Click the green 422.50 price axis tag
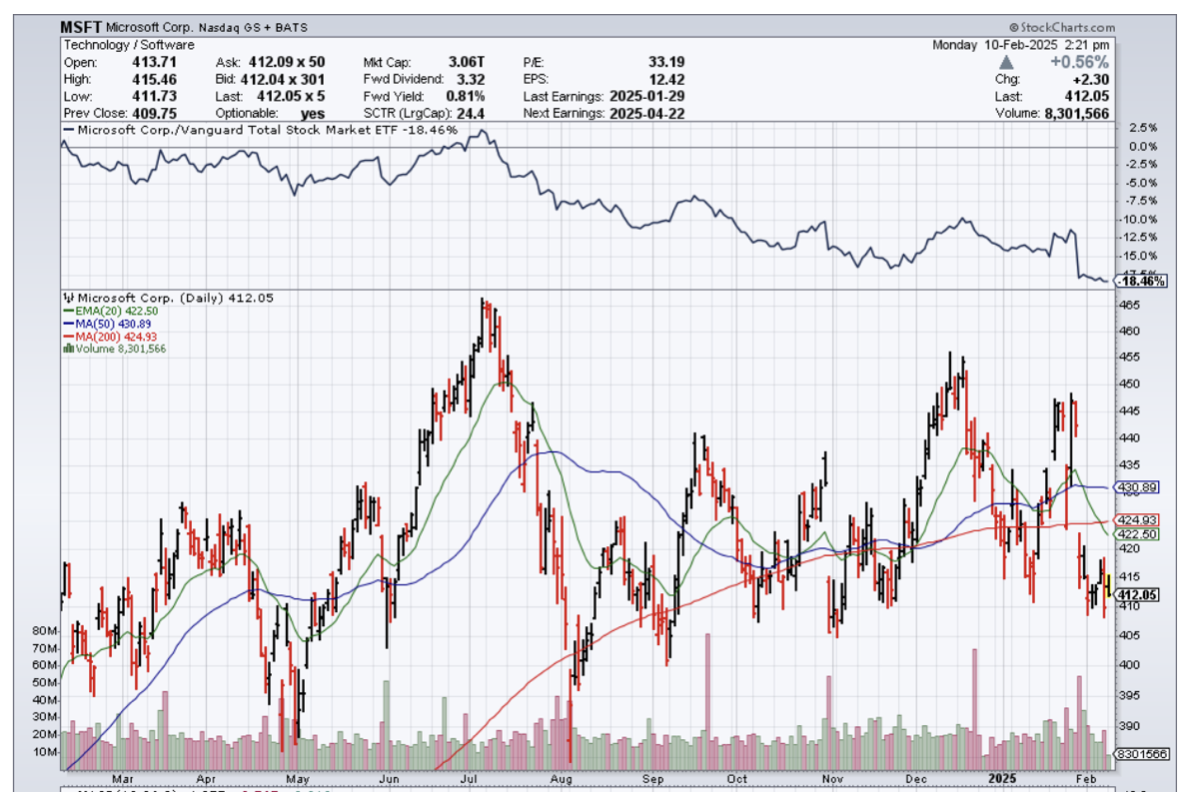 coord(1142,534)
